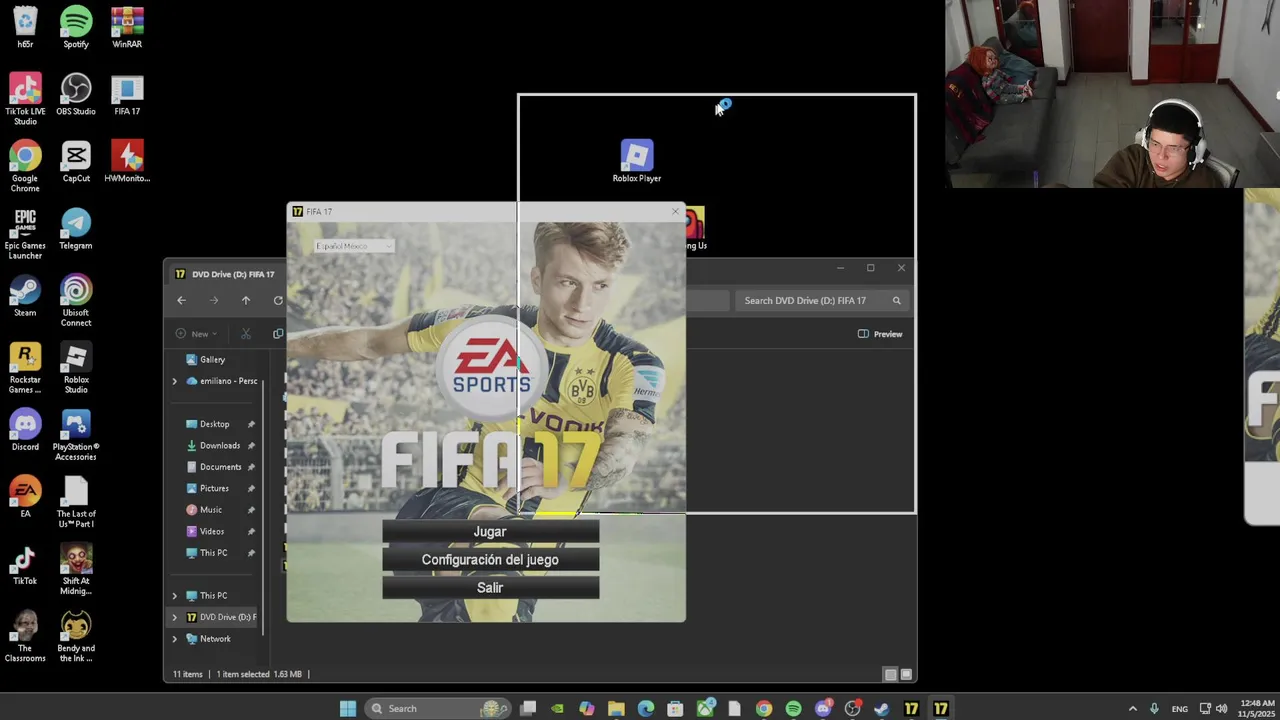This screenshot has height=720, width=1280.
Task: Show hidden system tray icons
Action: pos(1132,709)
